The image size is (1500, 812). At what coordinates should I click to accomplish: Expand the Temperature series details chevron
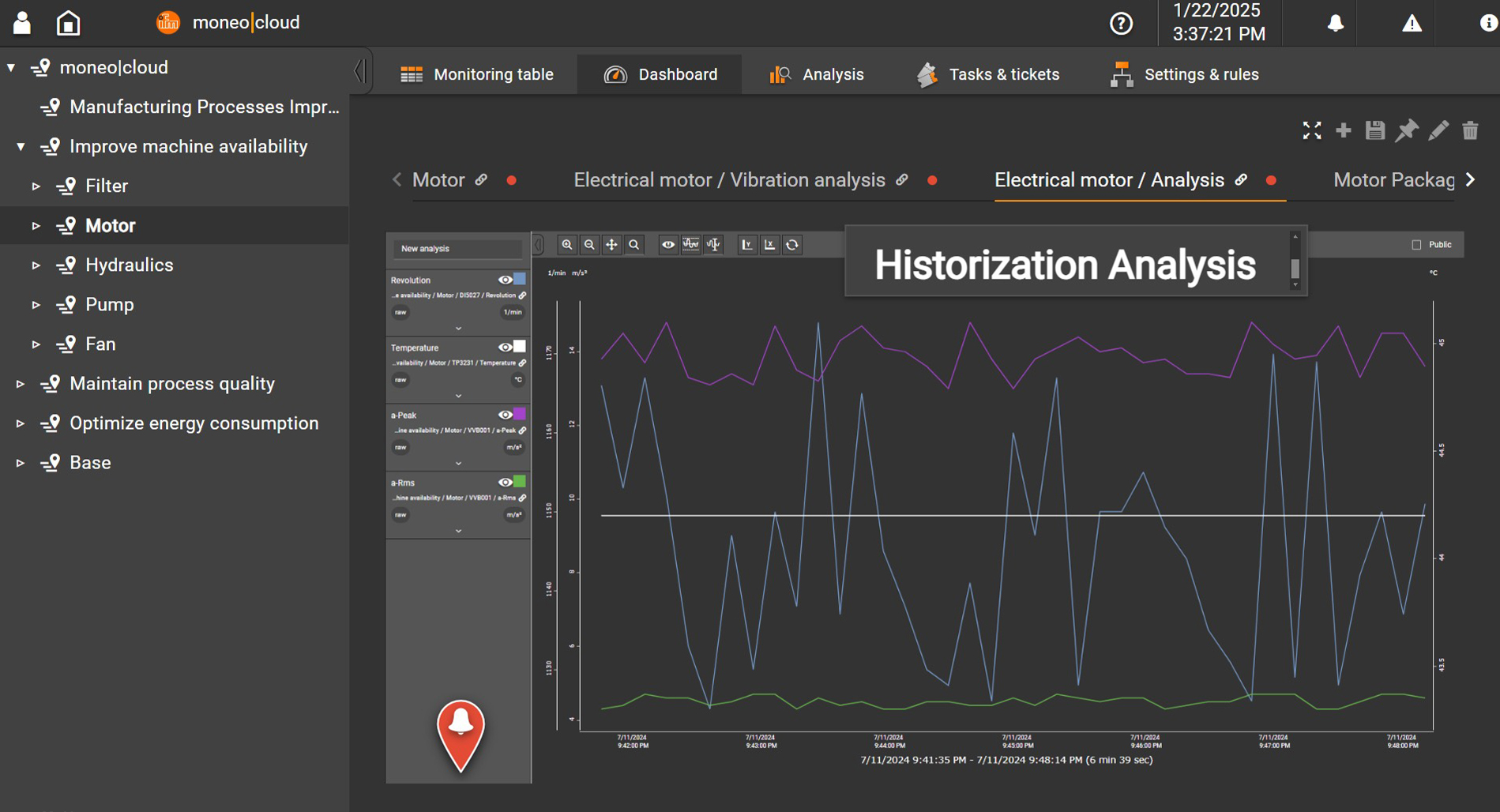coord(458,396)
